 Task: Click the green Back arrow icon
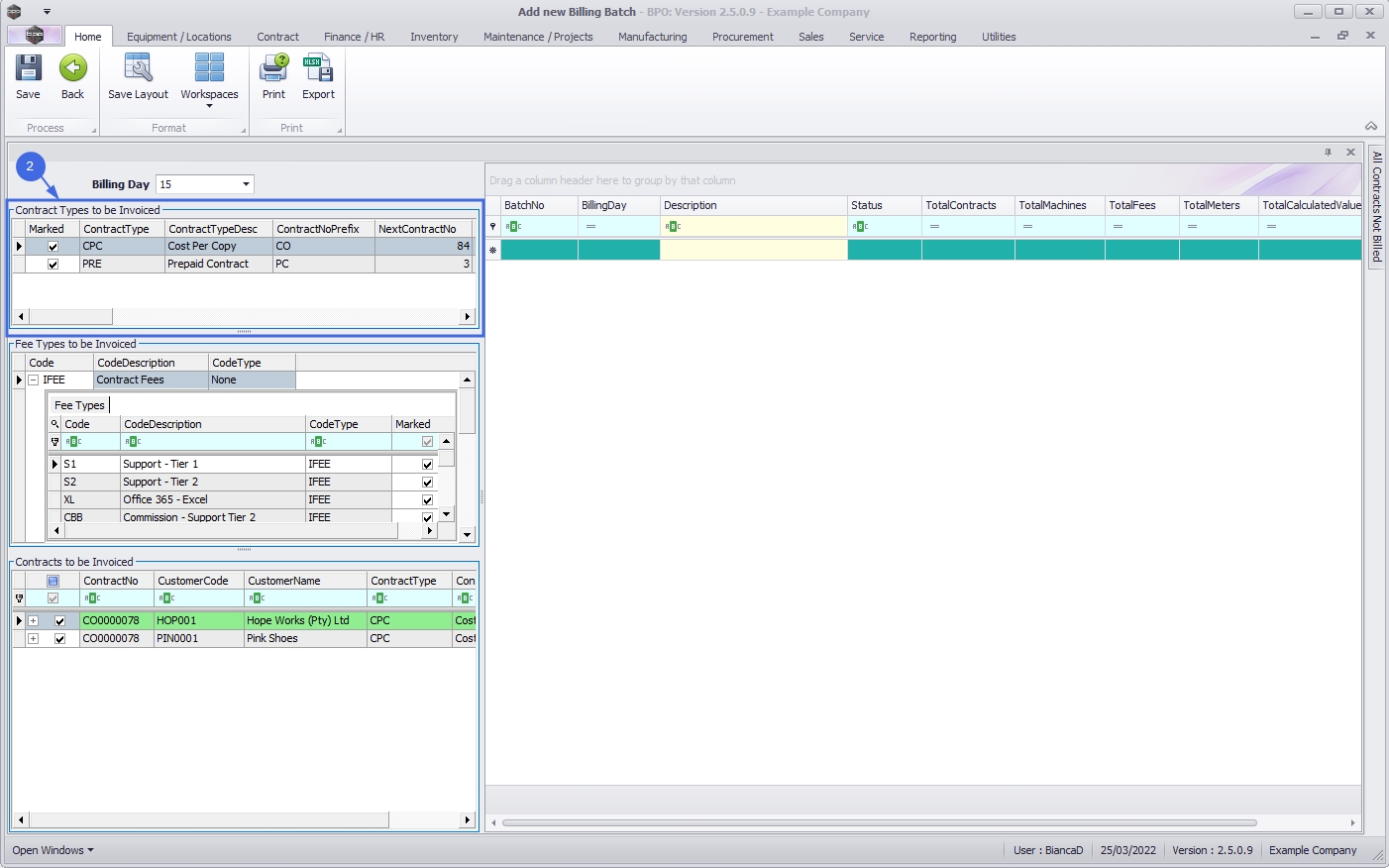pyautogui.click(x=72, y=69)
